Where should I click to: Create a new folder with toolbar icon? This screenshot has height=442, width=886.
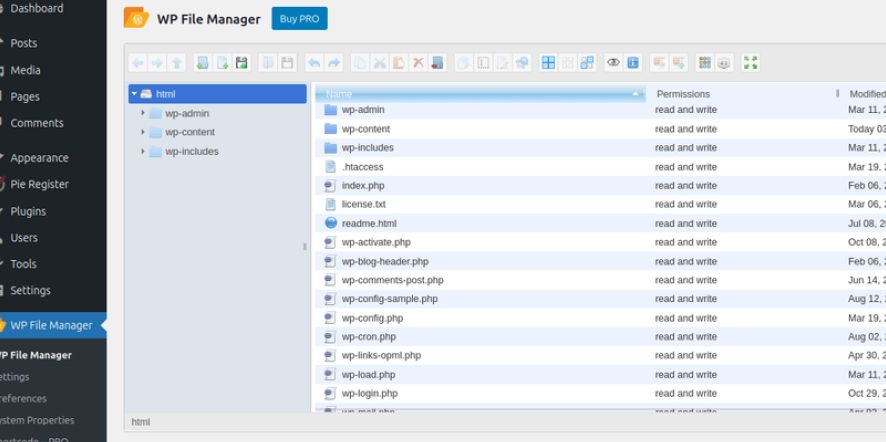tap(203, 63)
